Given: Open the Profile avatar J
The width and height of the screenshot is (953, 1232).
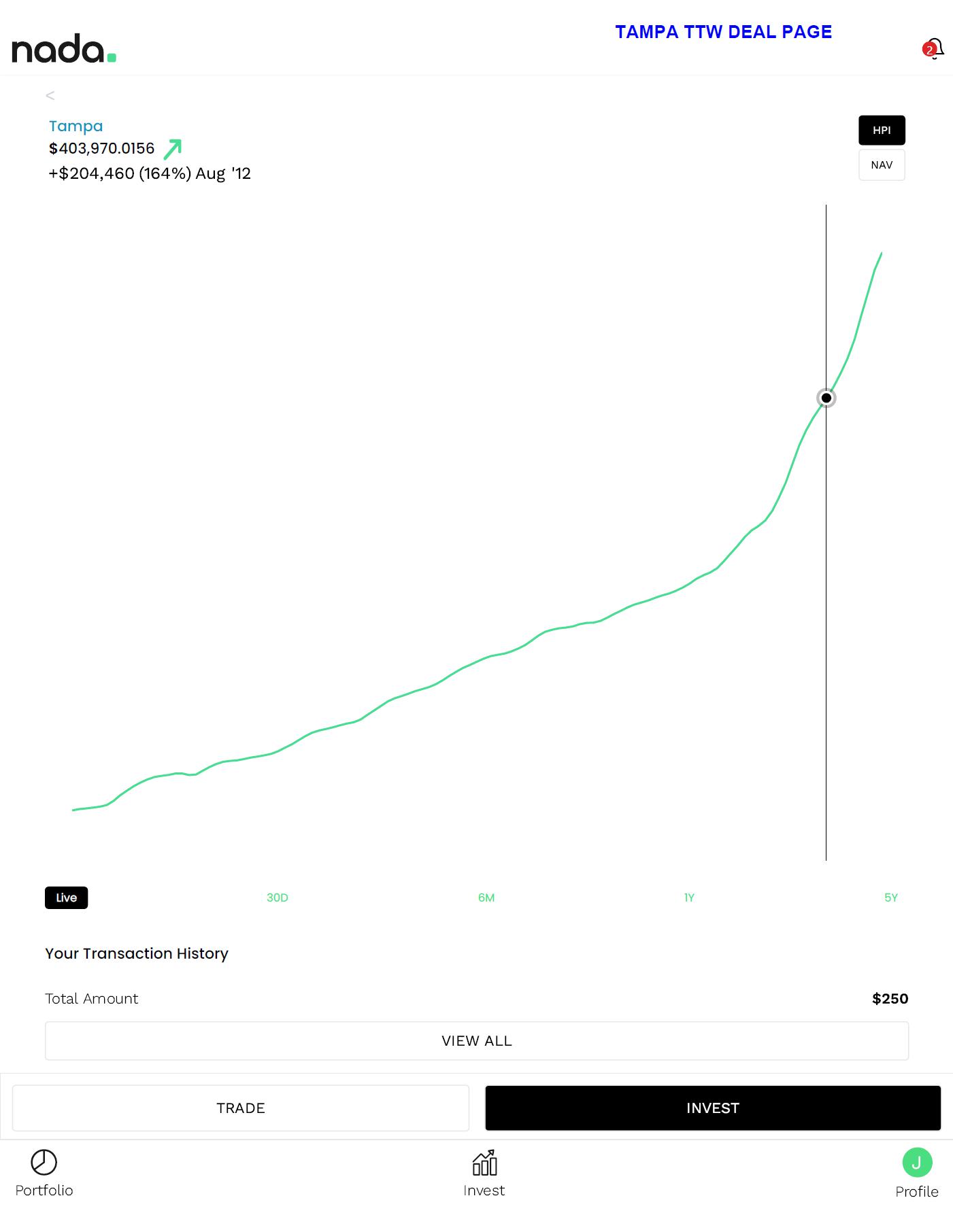Looking at the screenshot, I should 916,1162.
